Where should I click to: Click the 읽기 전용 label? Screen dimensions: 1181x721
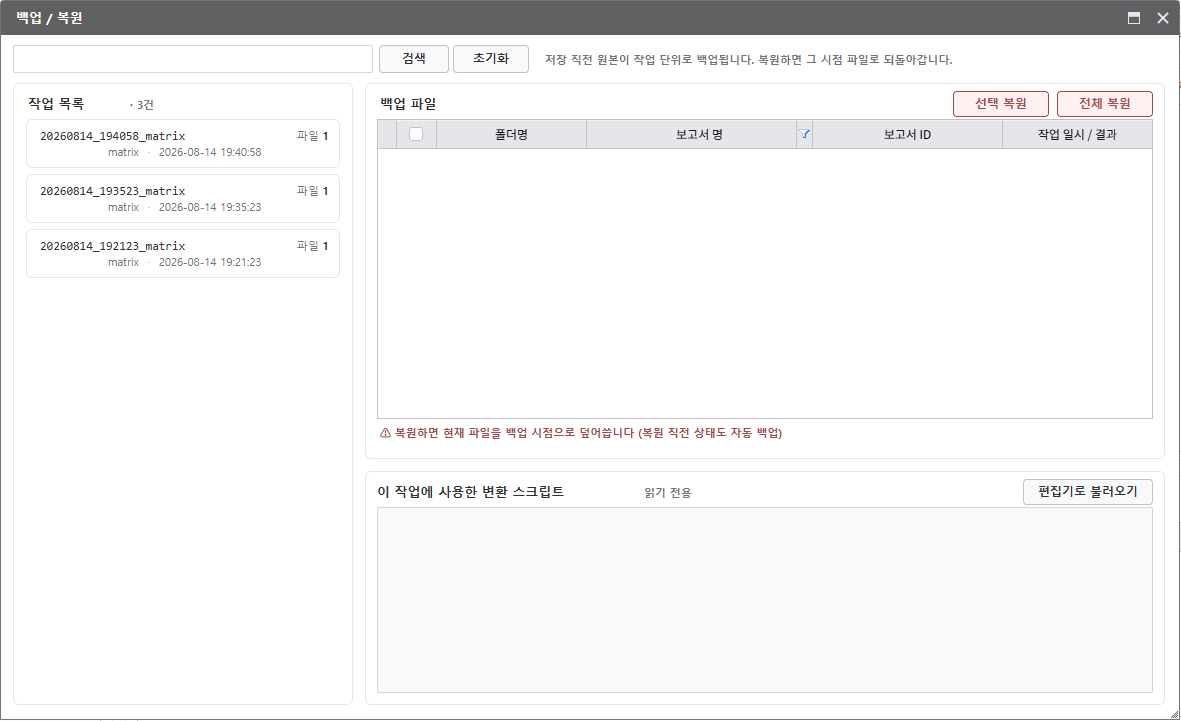coord(667,493)
